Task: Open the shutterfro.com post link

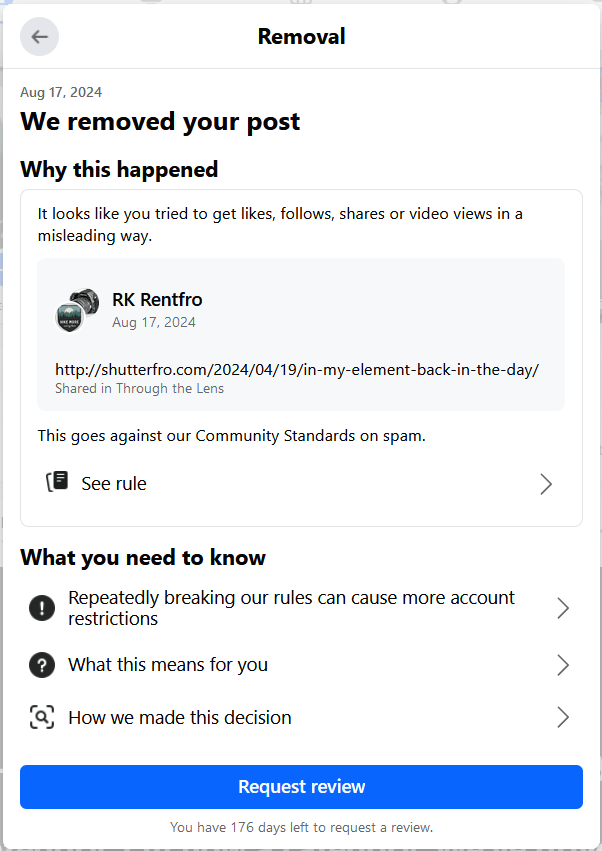Action: click(297, 369)
